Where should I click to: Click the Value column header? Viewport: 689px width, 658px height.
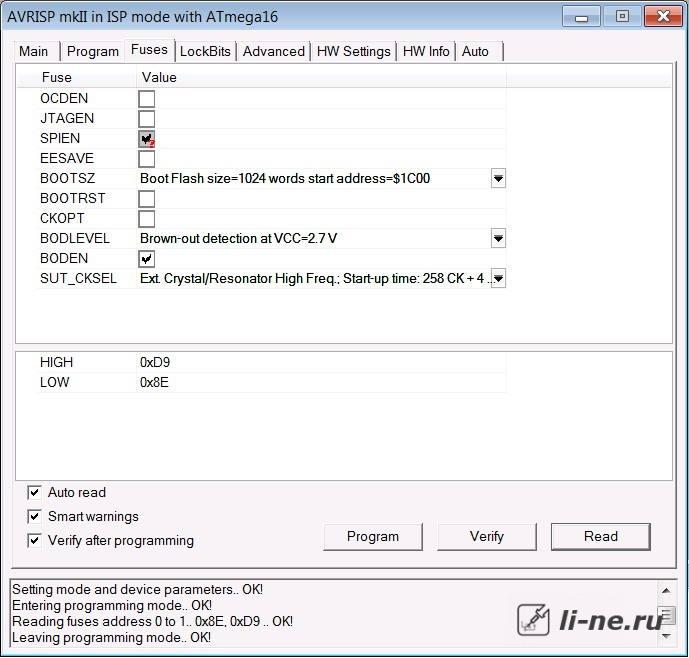[159, 77]
